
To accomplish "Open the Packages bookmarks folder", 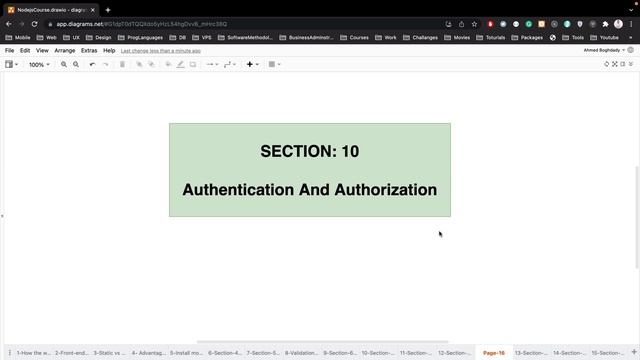I will coord(527,38).
